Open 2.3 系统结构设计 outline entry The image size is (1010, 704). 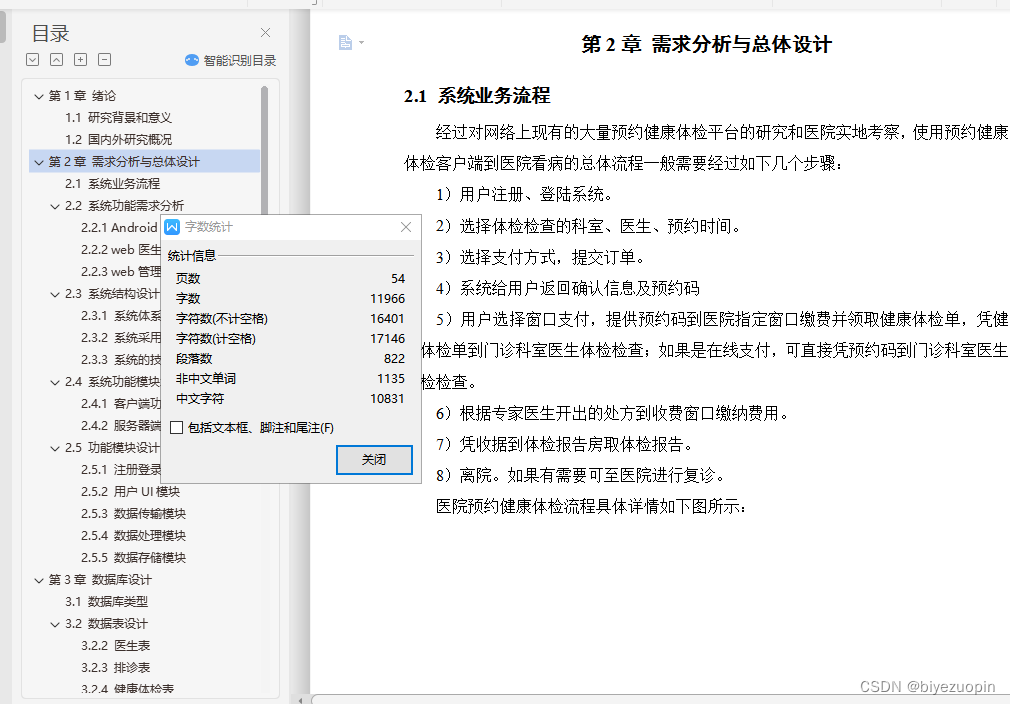[112, 294]
